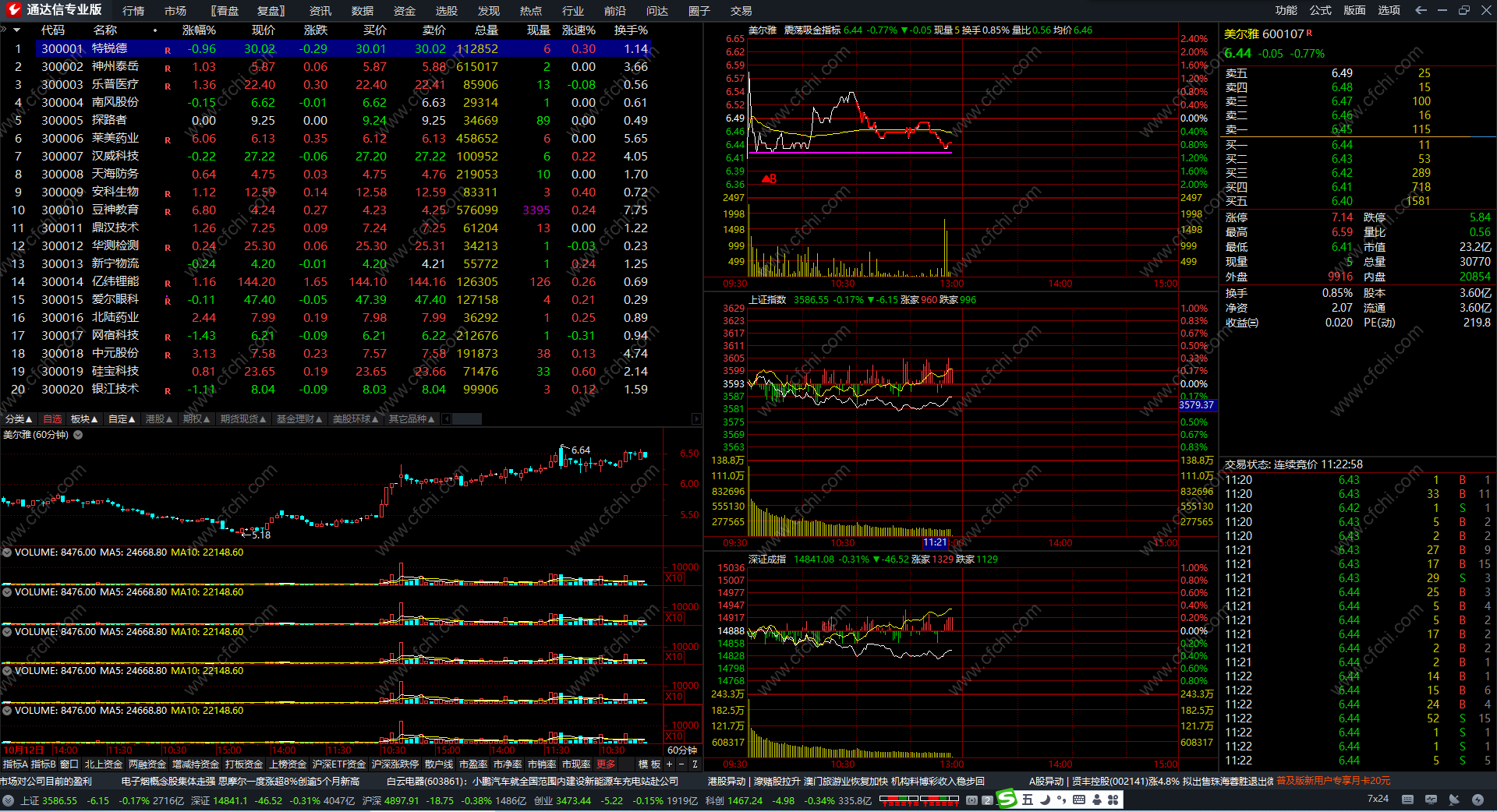Click the monitor chart icon in status bar

pyautogui.click(x=1431, y=800)
